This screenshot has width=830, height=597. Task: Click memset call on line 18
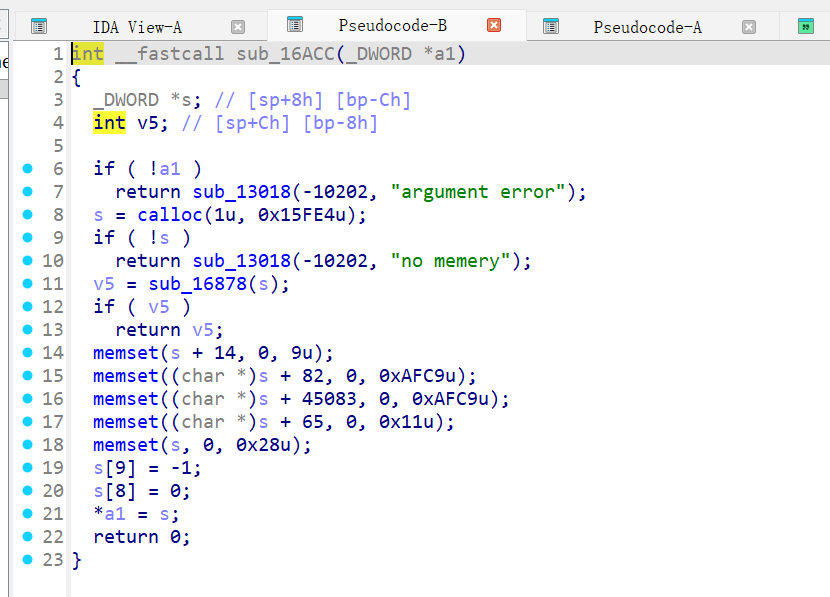126,445
